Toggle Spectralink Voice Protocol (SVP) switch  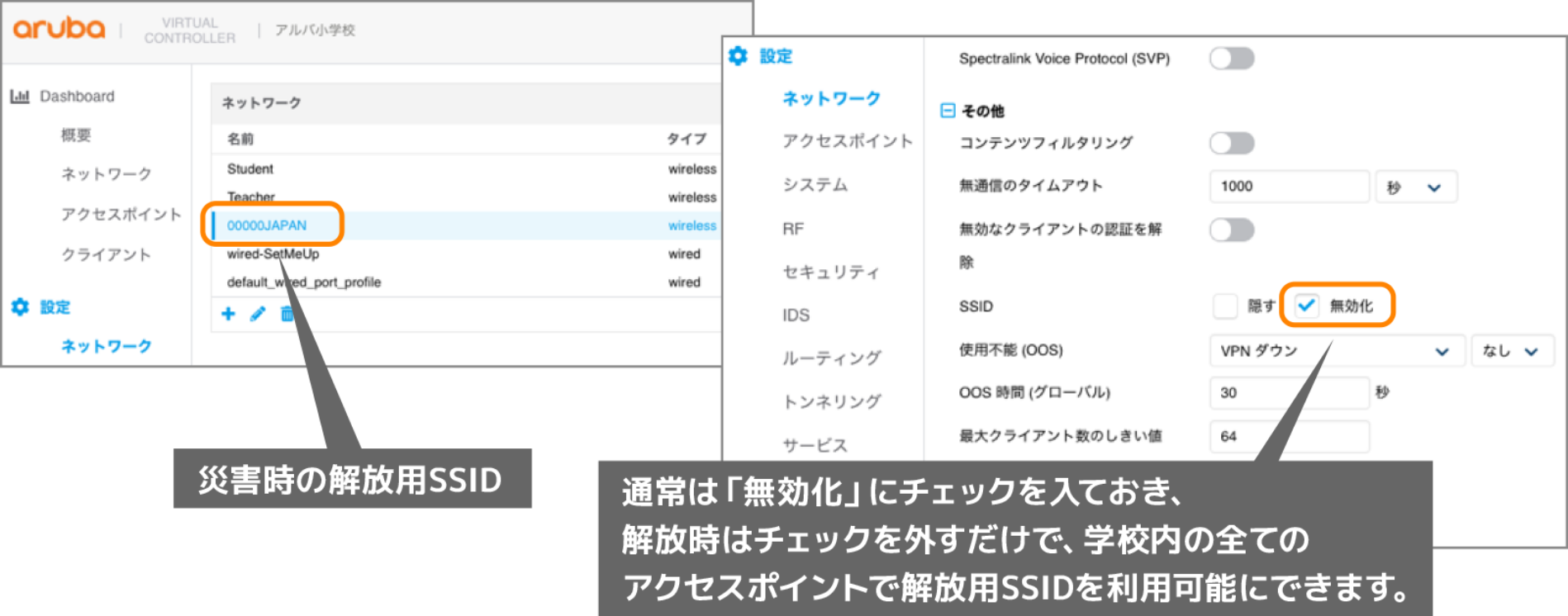pyautogui.click(x=1232, y=59)
